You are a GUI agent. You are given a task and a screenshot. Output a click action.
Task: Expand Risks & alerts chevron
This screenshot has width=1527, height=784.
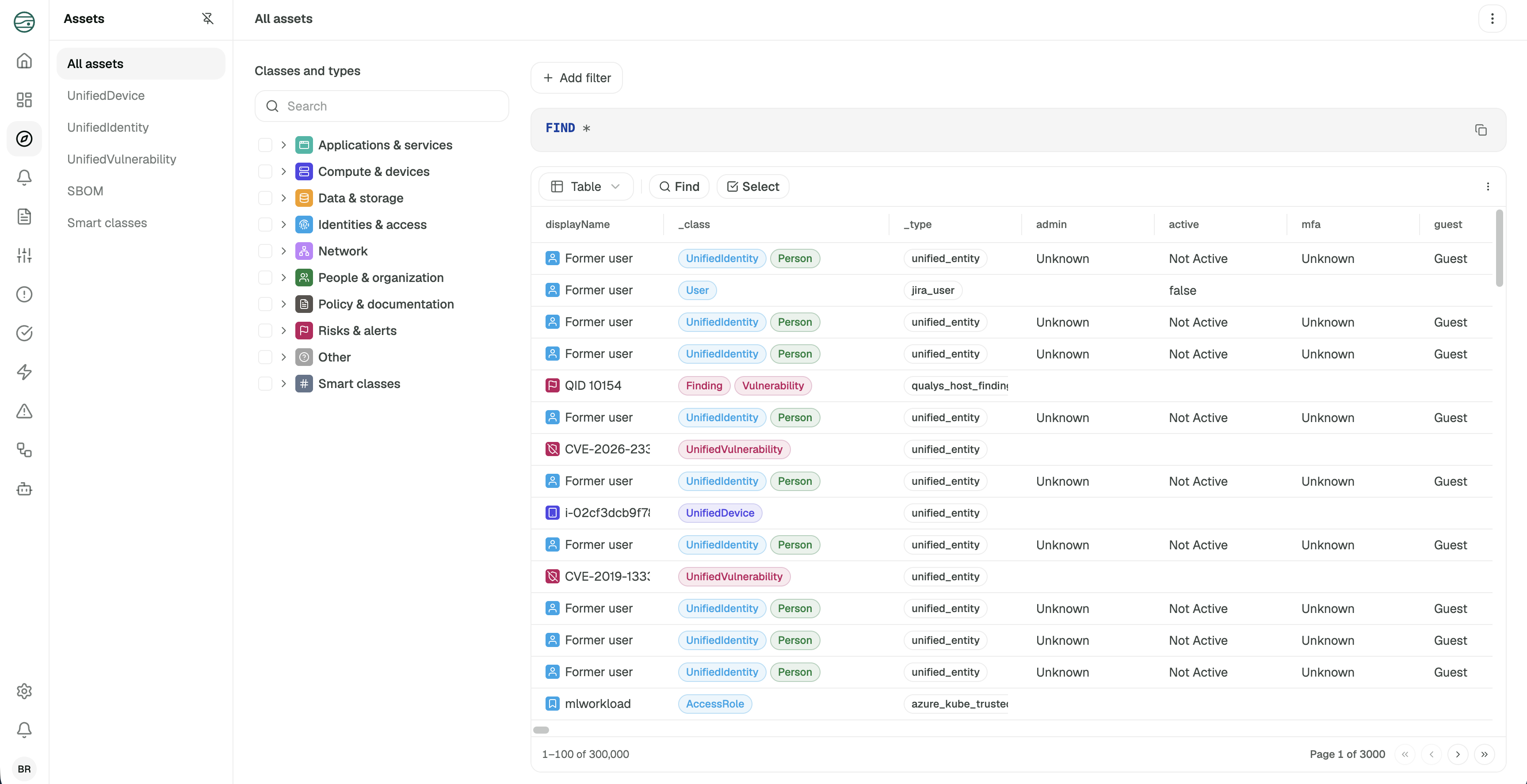pyautogui.click(x=284, y=331)
